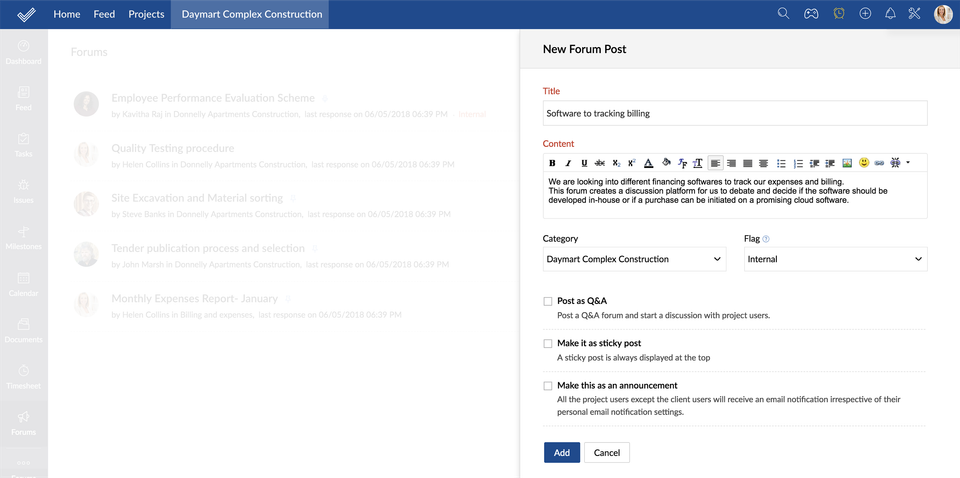Expand the Flag dropdown set to Internal

tap(836, 259)
